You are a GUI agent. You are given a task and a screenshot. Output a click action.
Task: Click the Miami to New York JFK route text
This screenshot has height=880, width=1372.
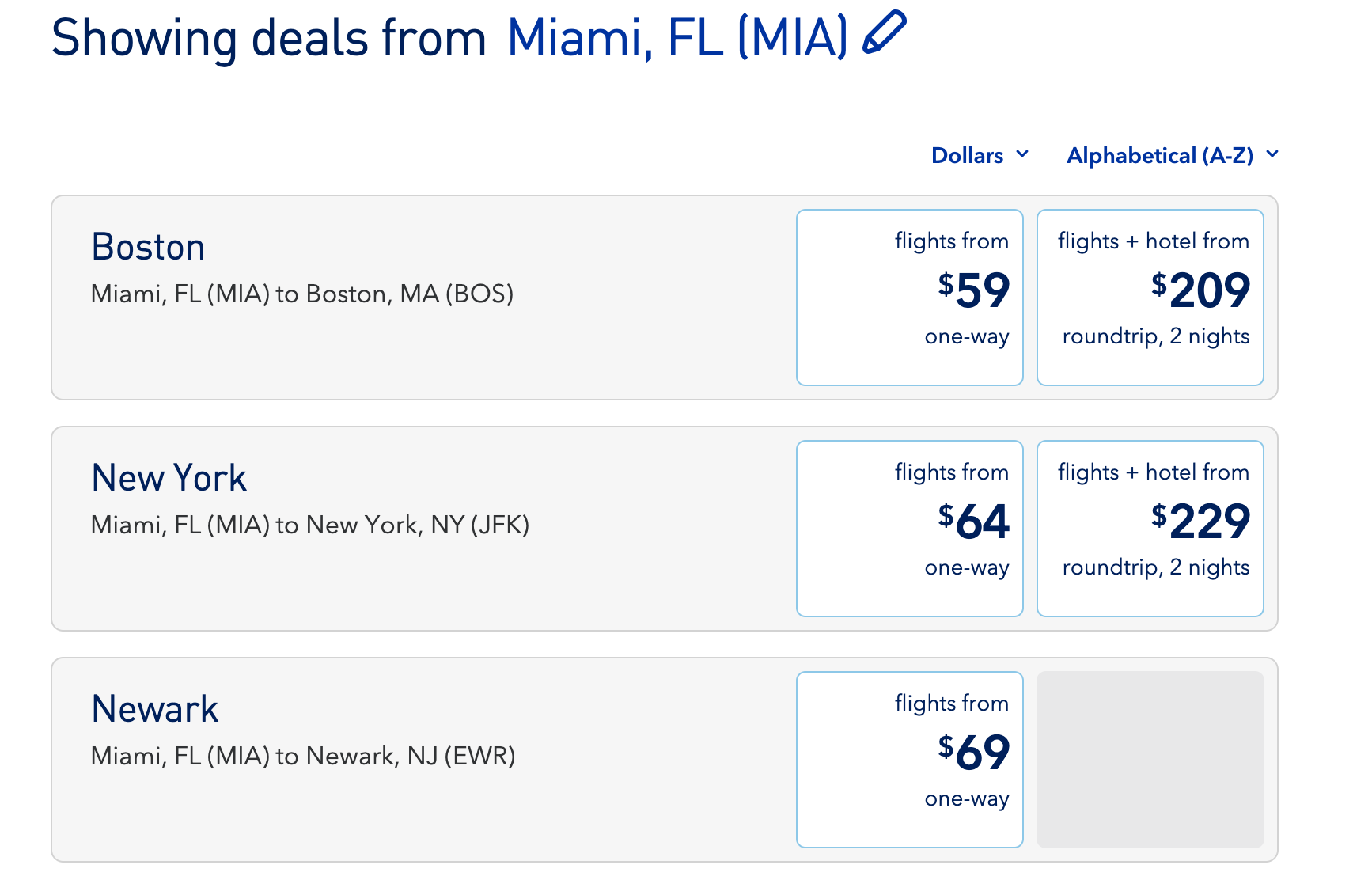click(310, 525)
